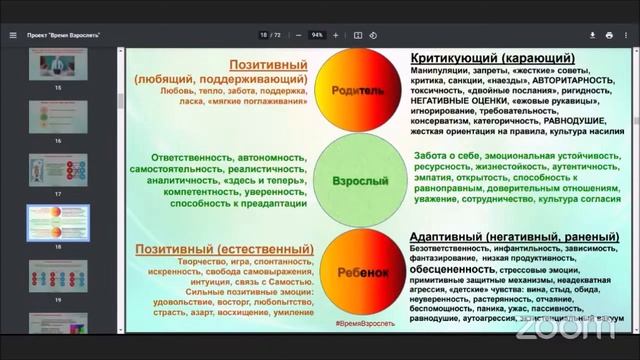The height and width of the screenshot is (360, 640).
Task: Click heading 'Критикующий (карающий)'
Action: [493, 58]
